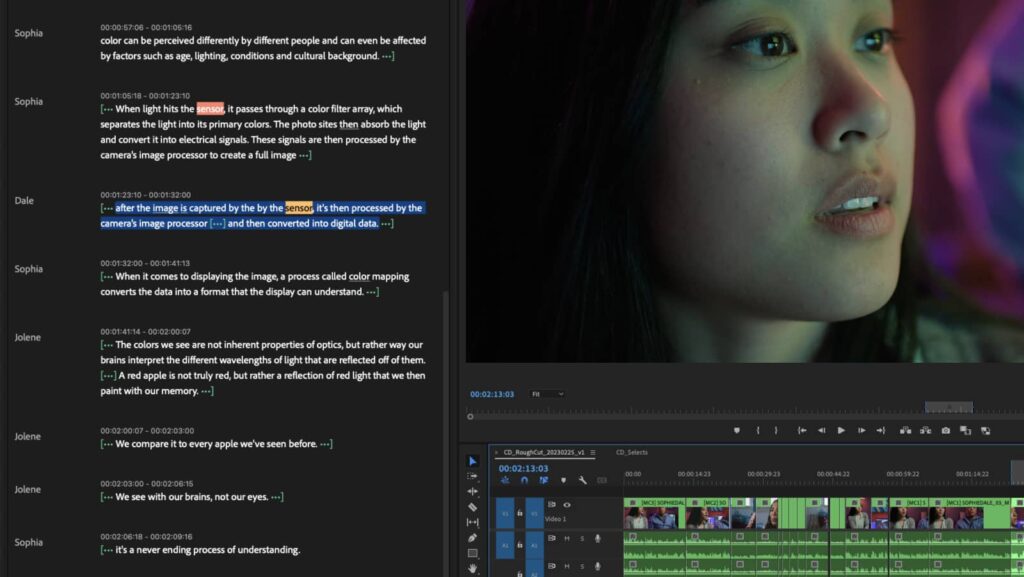Select the Ripple Edit tool

(473, 492)
